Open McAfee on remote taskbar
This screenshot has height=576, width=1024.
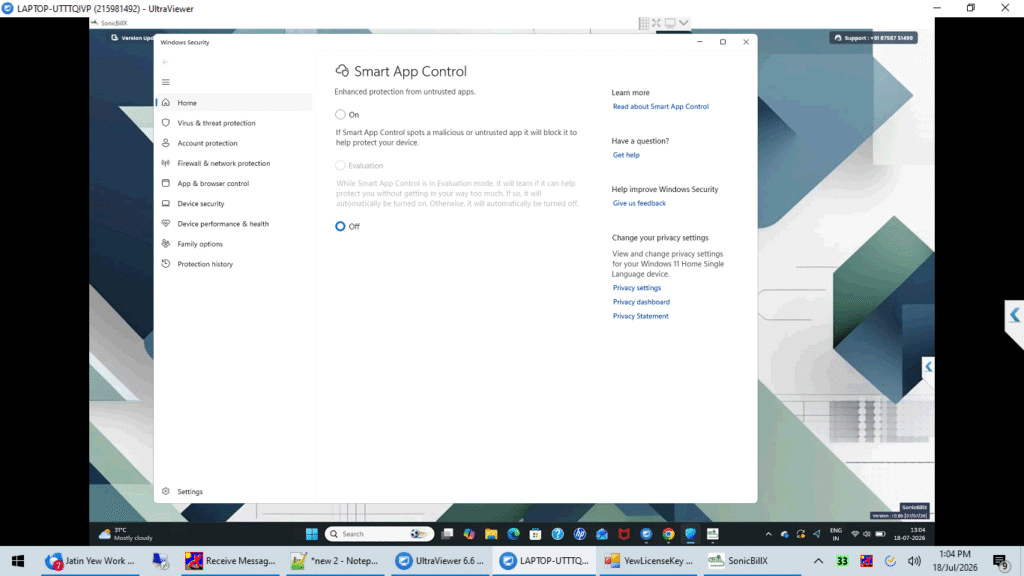[x=624, y=534]
